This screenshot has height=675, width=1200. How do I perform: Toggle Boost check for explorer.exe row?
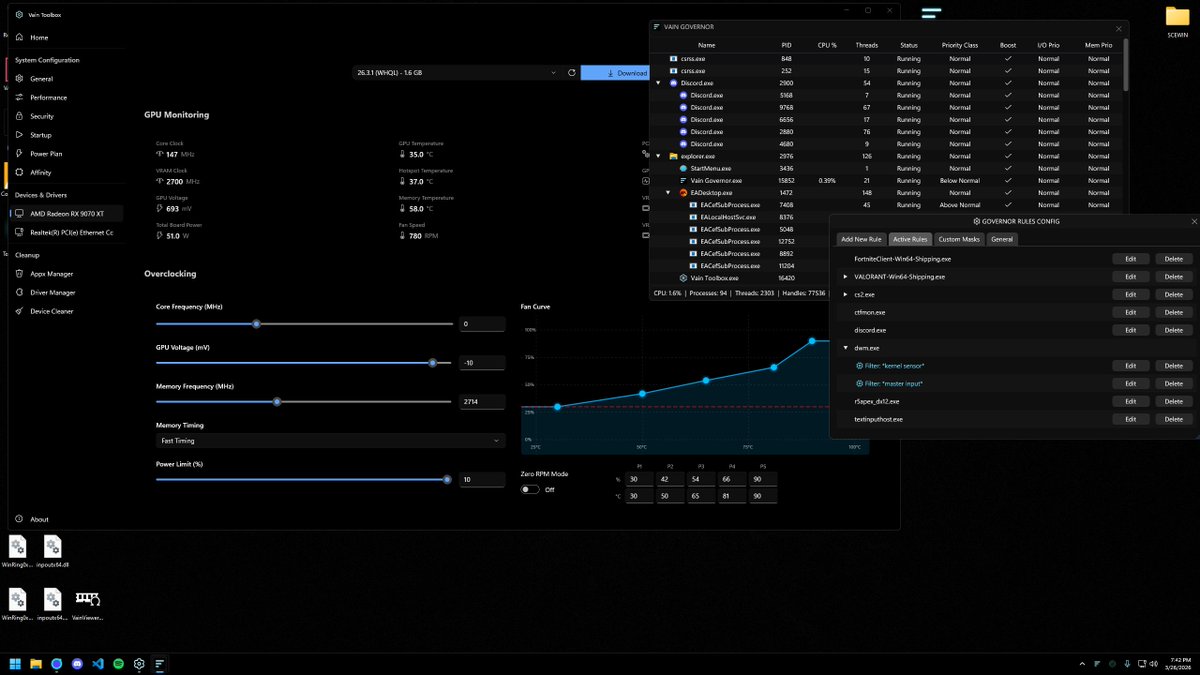coord(1008,156)
